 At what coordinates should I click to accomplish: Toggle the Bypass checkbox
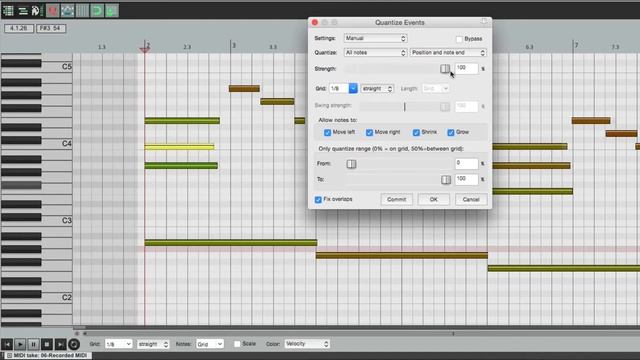[x=460, y=39]
